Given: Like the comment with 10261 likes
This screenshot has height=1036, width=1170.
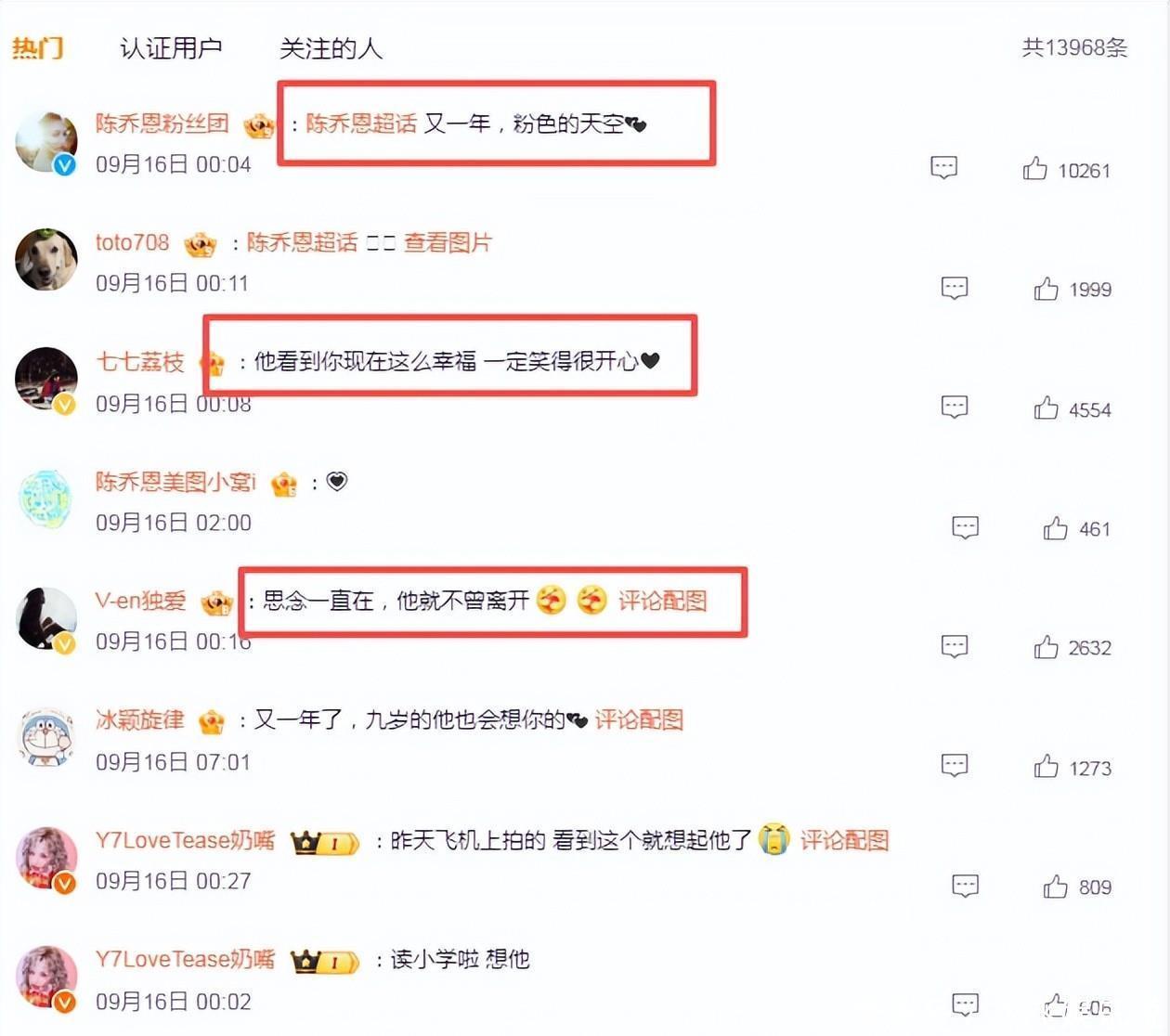Looking at the screenshot, I should click(x=1035, y=168).
